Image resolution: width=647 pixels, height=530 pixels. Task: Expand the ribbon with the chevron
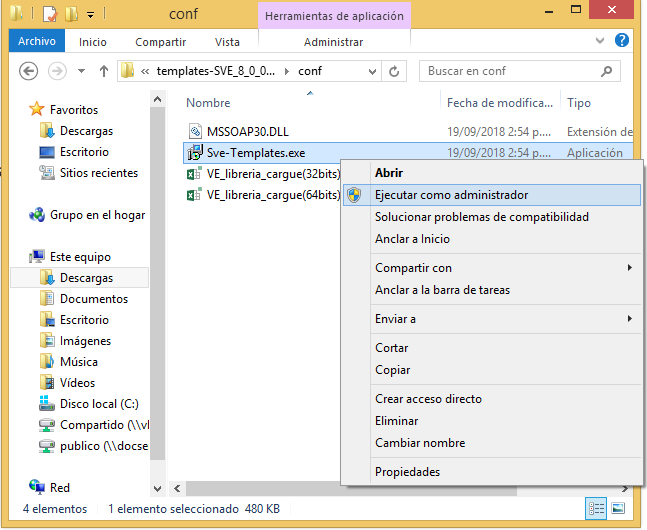pyautogui.click(x=600, y=40)
